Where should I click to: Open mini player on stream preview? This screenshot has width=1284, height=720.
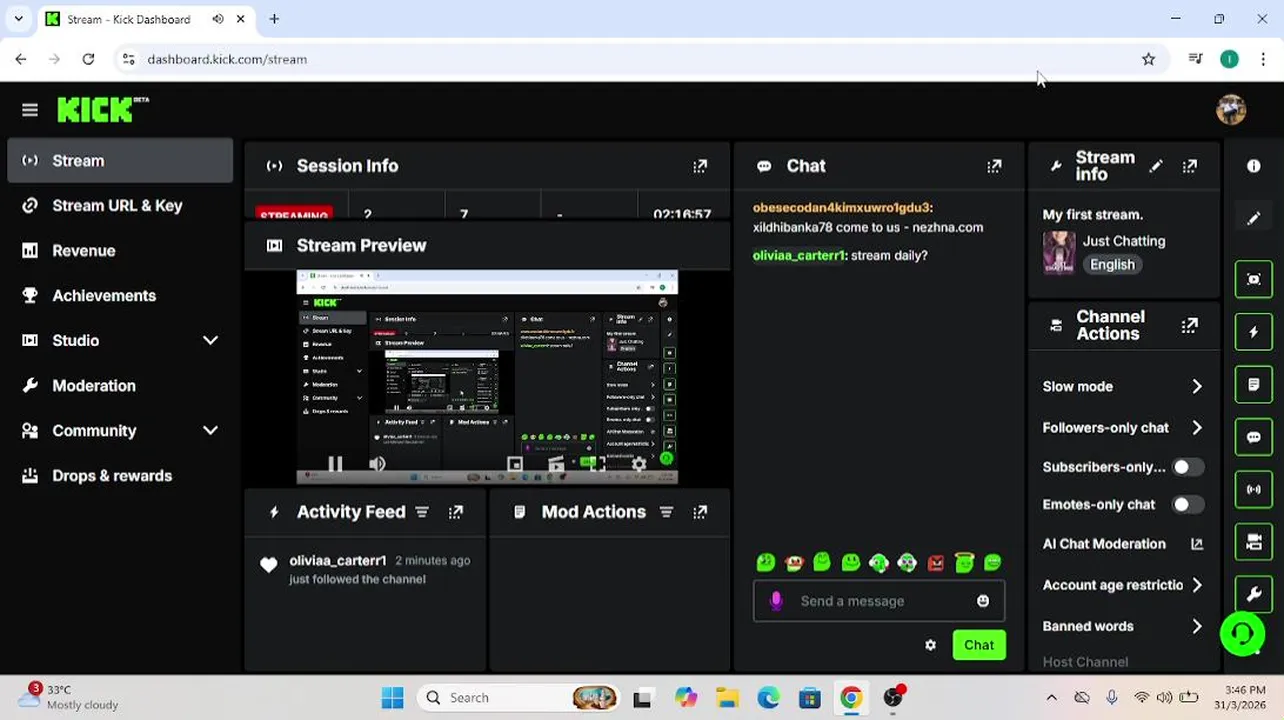515,464
